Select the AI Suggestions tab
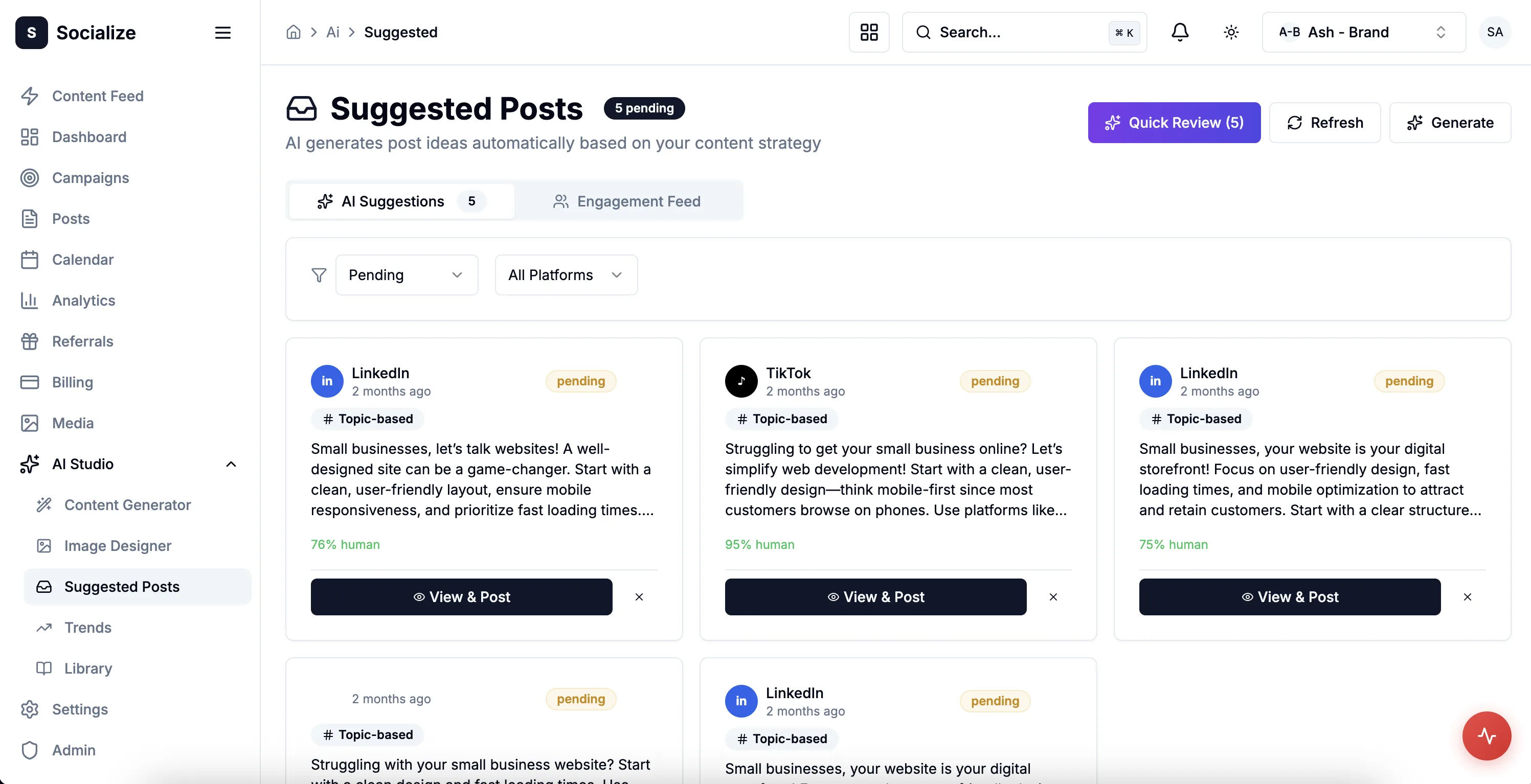 [401, 201]
